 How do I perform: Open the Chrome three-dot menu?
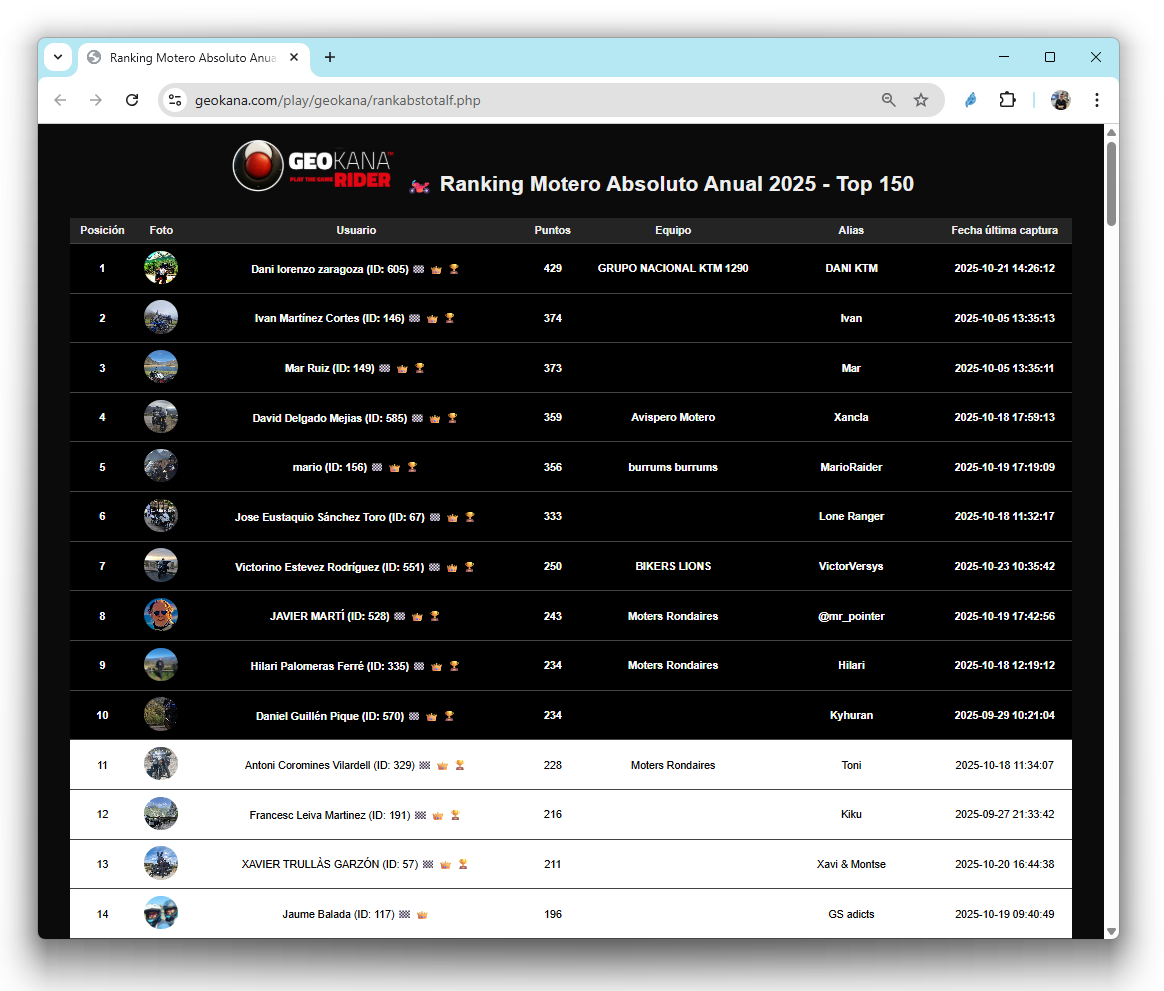tap(1097, 100)
